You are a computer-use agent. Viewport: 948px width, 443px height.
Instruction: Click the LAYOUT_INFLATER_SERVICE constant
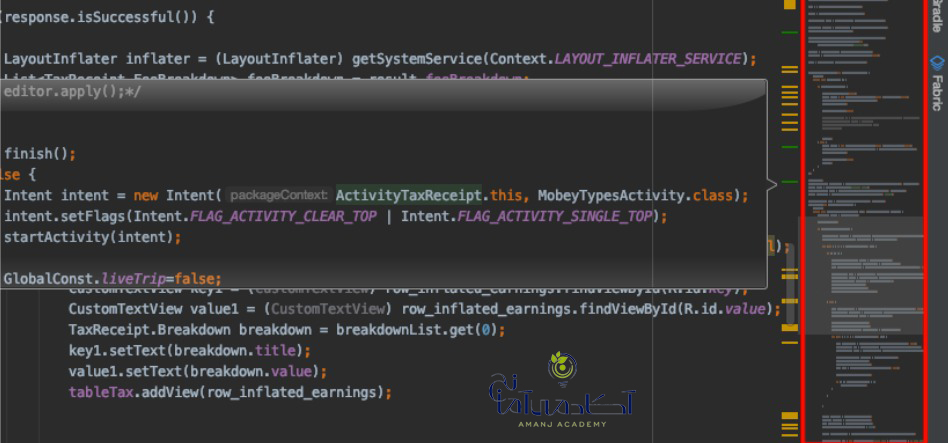tap(648, 59)
